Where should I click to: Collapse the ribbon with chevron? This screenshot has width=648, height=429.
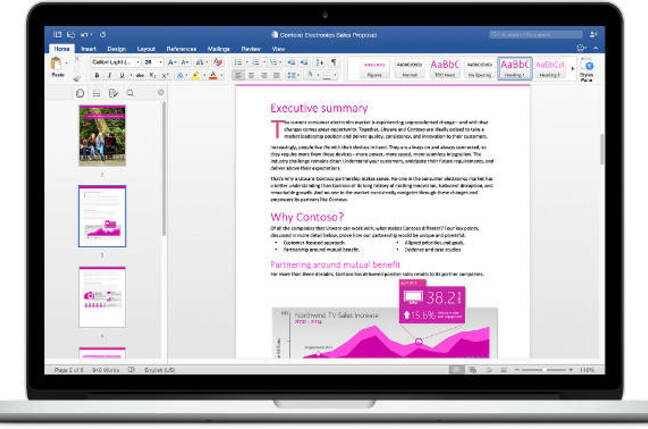click(x=596, y=48)
